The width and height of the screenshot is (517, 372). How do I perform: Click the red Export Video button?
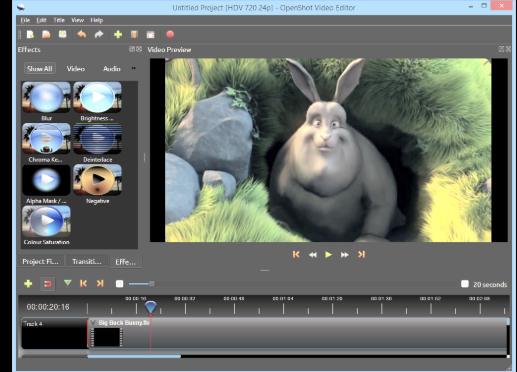click(170, 34)
